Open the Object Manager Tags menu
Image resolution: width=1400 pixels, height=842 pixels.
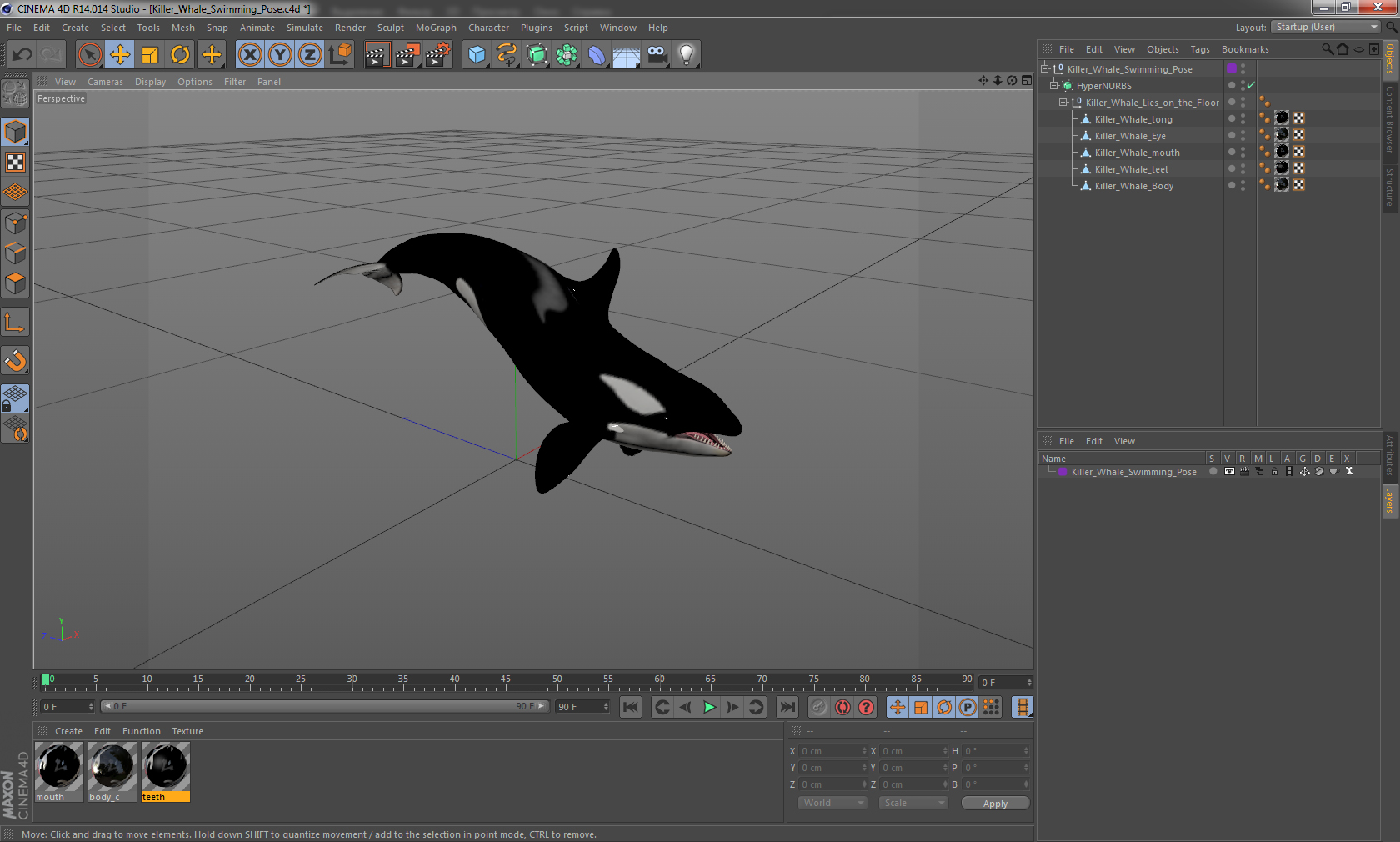coord(1199,49)
